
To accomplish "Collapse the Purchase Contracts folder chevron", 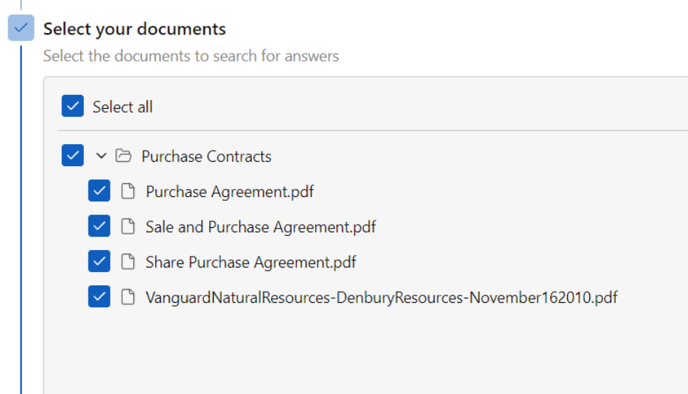I will tap(101, 156).
